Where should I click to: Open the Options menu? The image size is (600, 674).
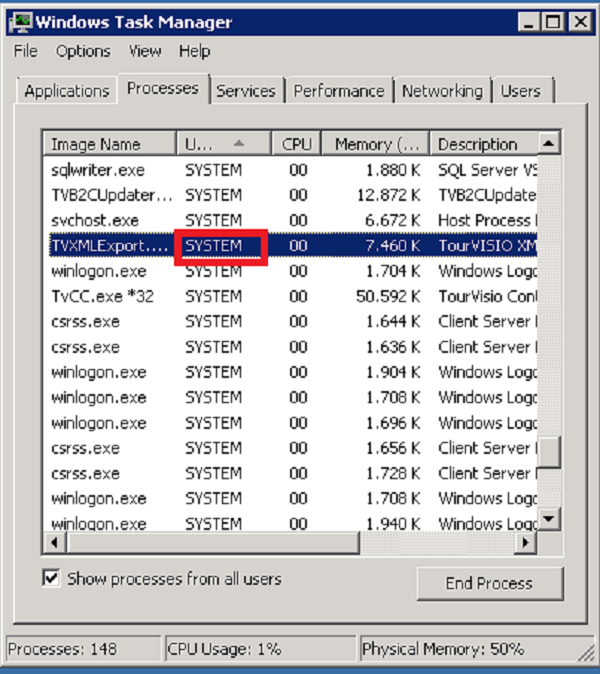[83, 51]
